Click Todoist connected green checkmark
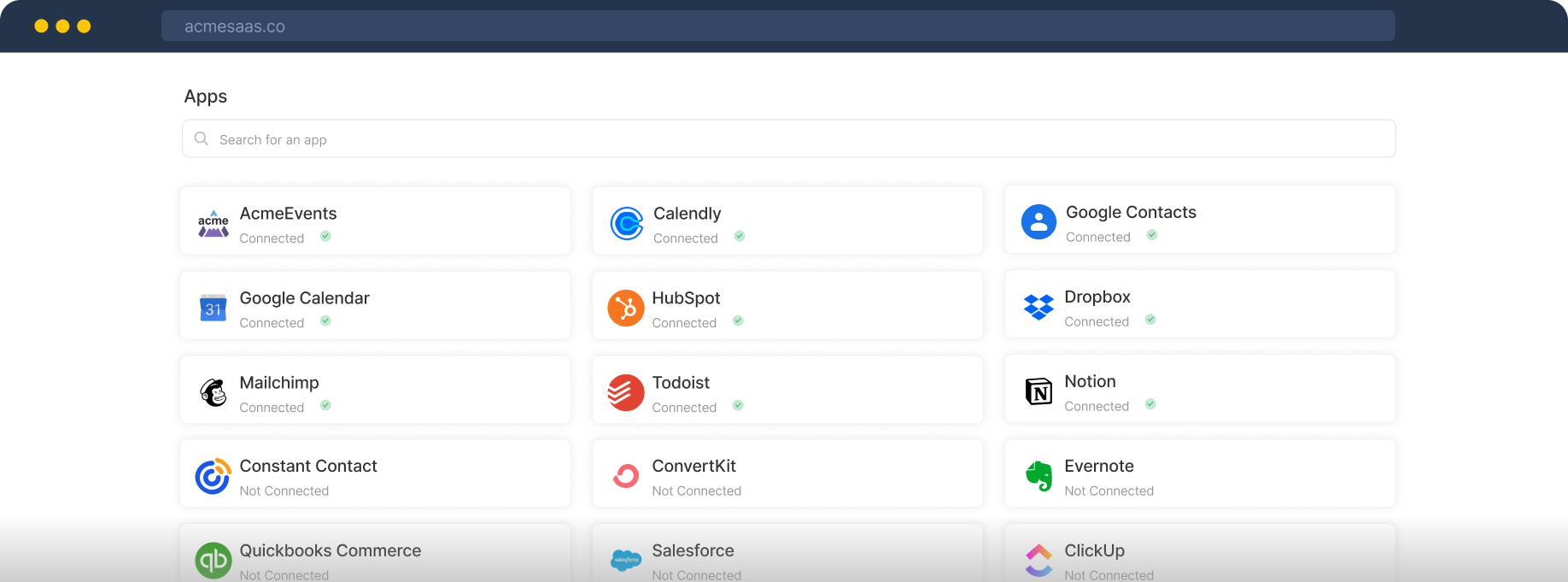Screen dimensions: 1568x582 click(738, 406)
